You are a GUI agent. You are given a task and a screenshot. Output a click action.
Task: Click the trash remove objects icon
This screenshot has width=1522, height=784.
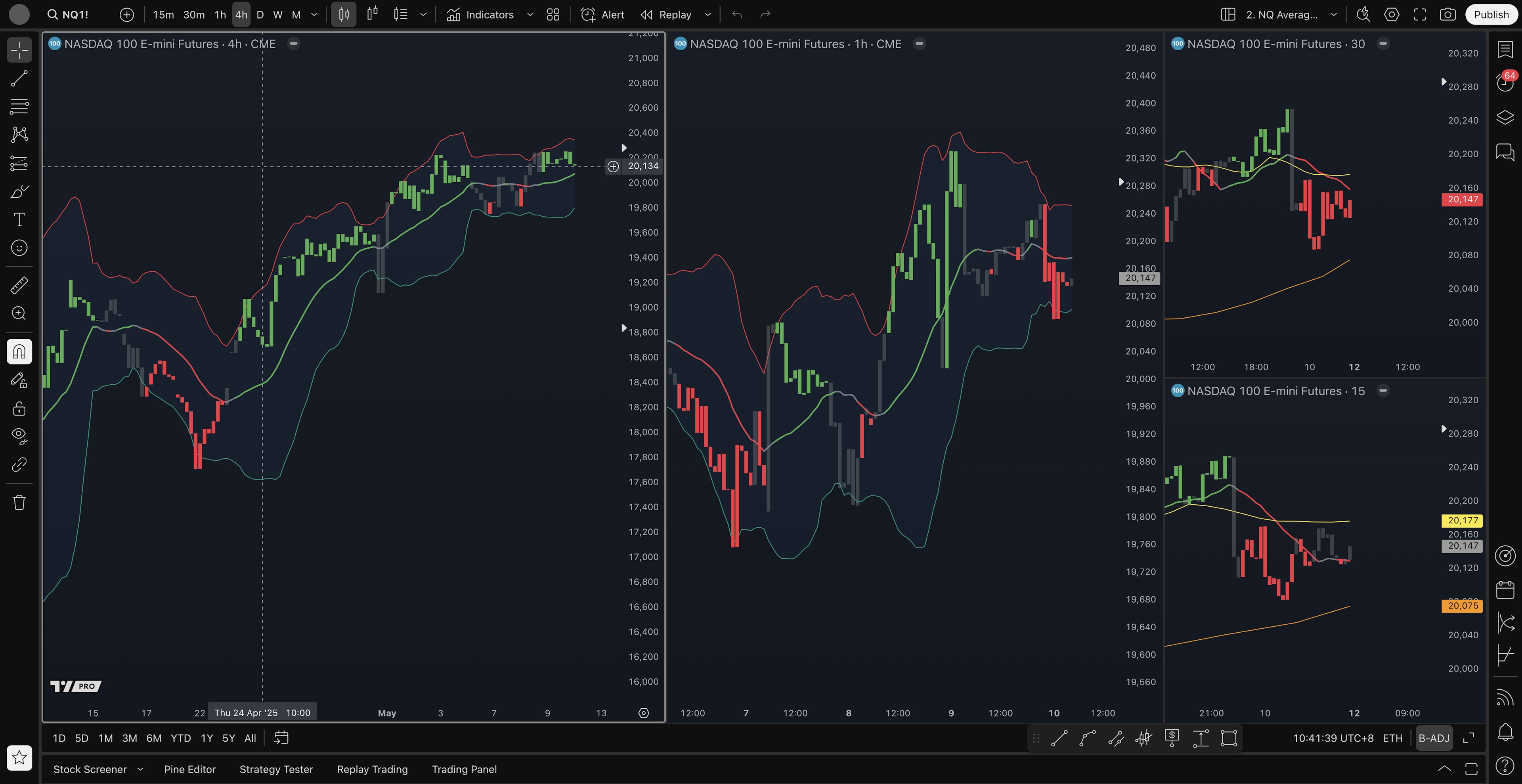click(x=19, y=502)
